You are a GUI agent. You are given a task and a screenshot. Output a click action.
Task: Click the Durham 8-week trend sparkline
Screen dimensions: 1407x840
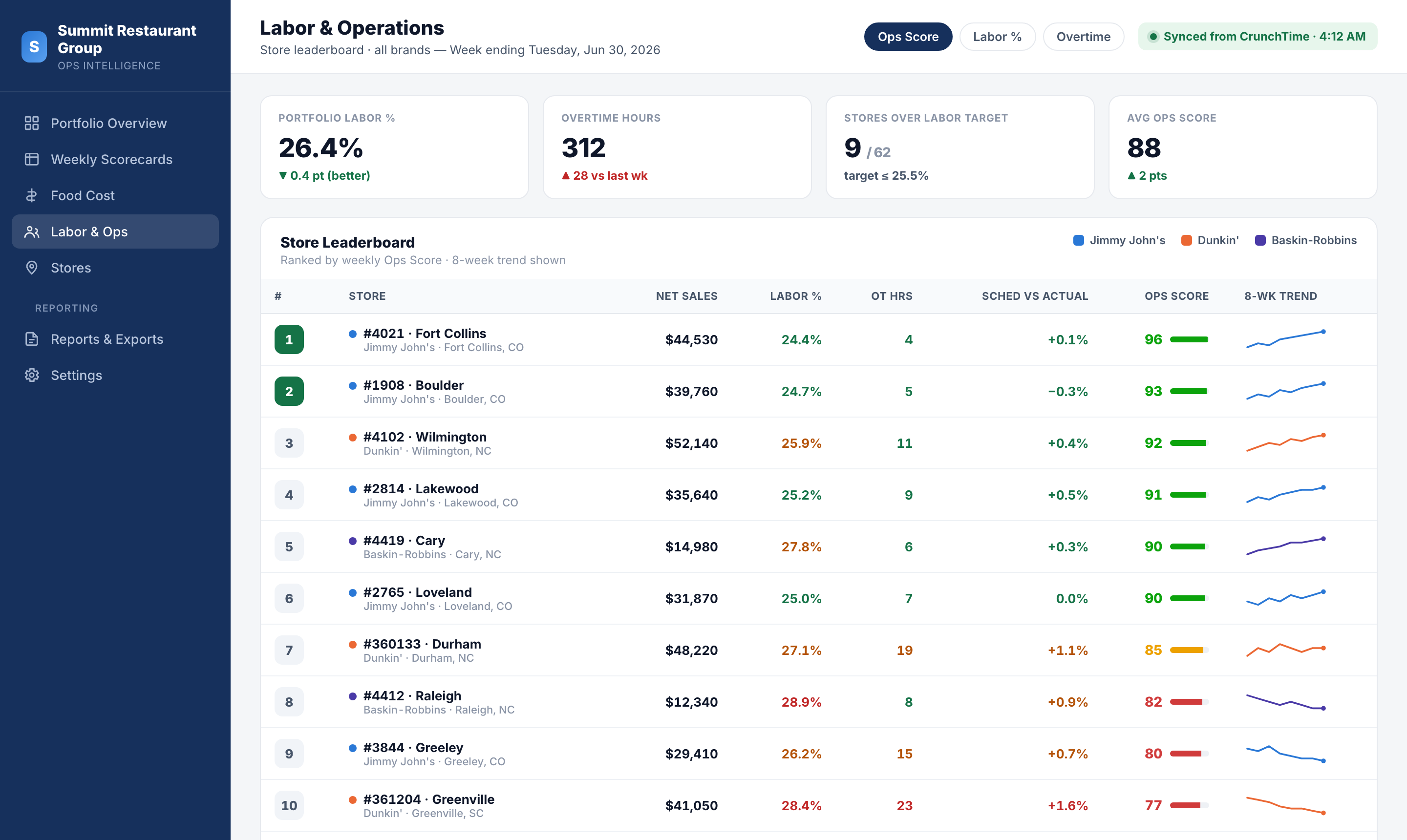pos(1286,651)
